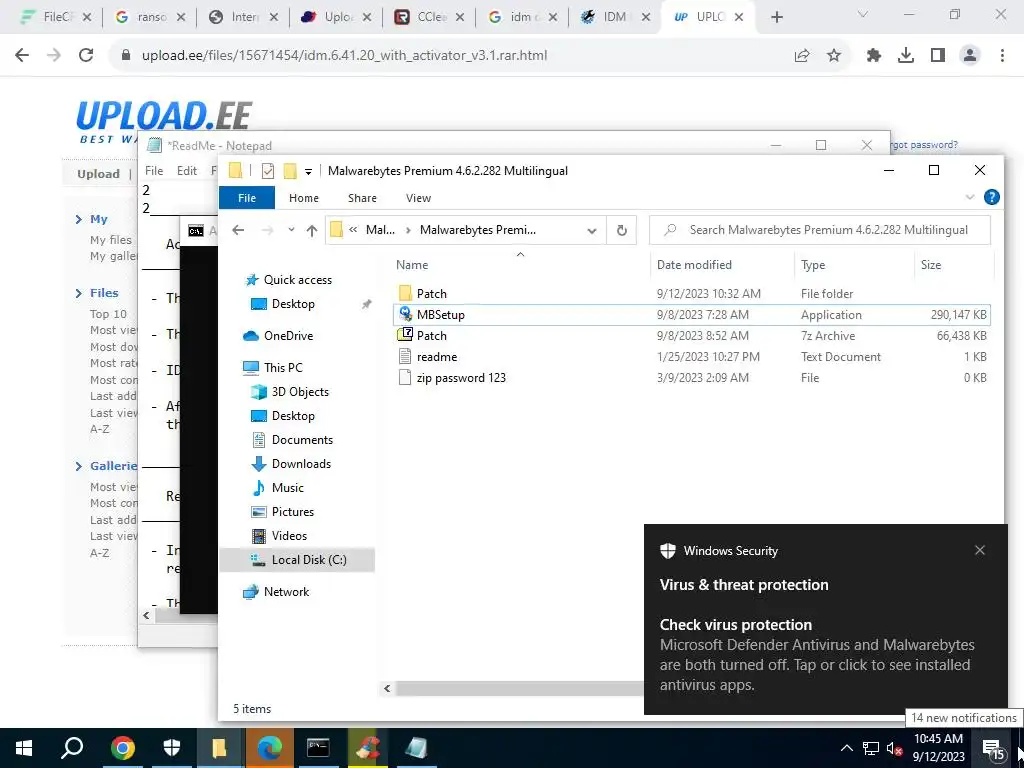Open Chrome downloads icon
The image size is (1024, 768).
(x=906, y=56)
